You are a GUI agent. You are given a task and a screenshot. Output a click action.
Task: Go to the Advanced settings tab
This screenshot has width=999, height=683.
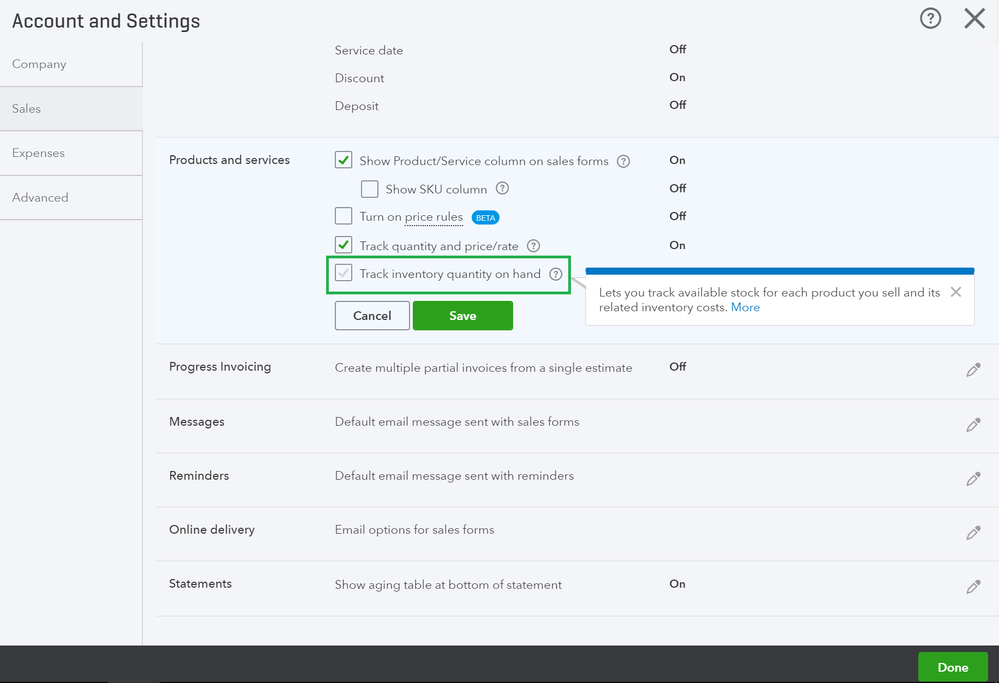point(40,198)
